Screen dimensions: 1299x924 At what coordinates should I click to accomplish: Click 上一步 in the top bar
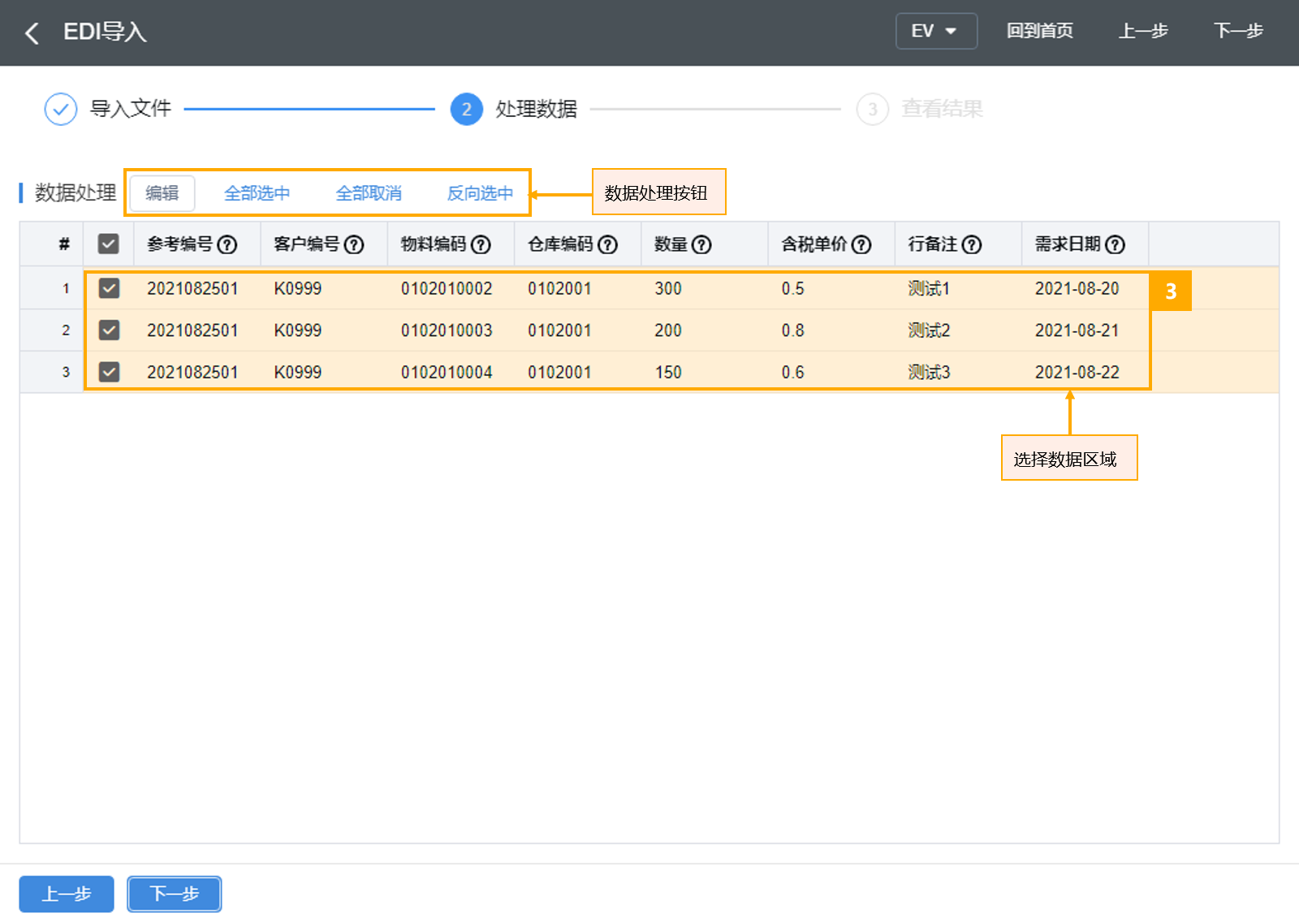pyautogui.click(x=1143, y=31)
